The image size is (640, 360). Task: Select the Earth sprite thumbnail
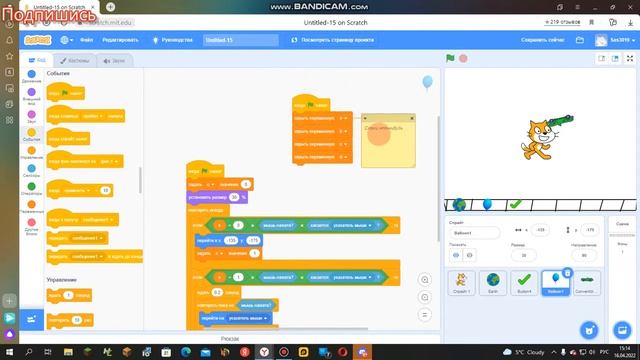(493, 283)
